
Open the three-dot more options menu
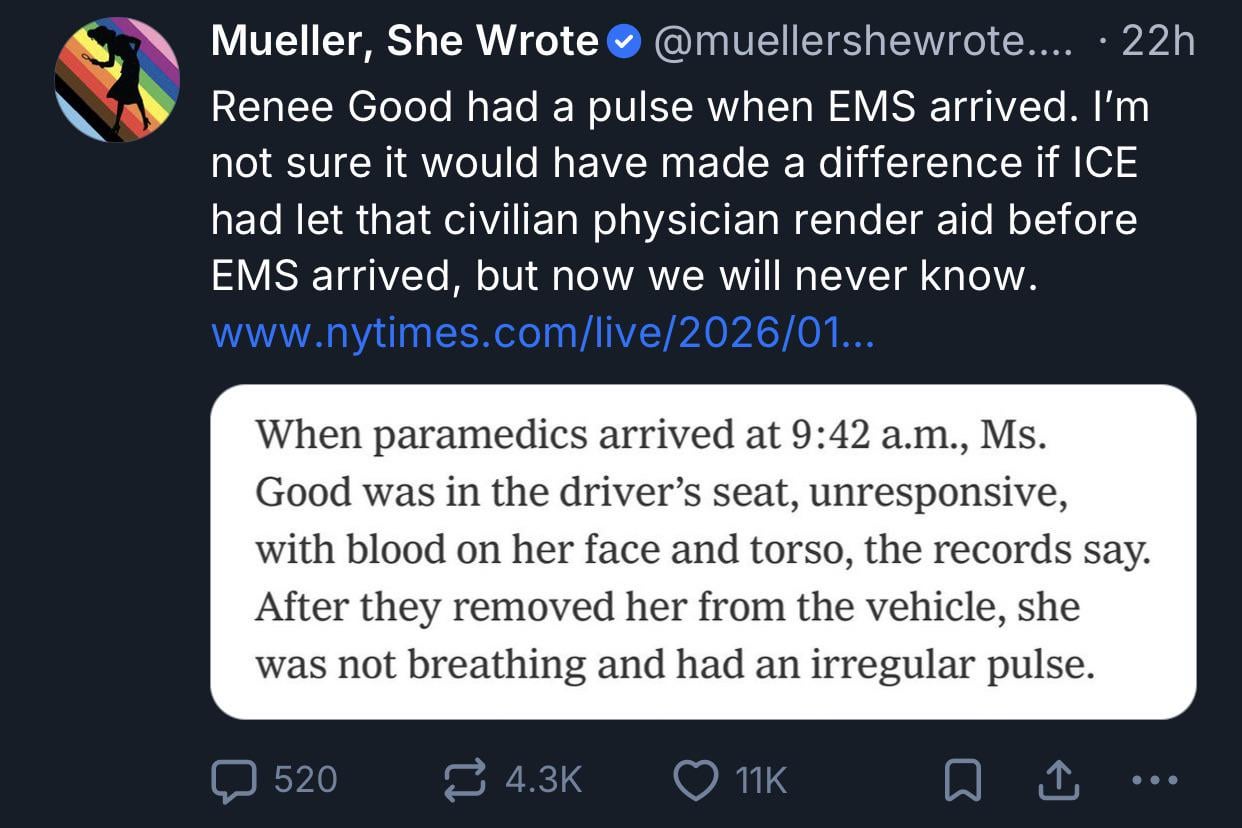(1157, 780)
